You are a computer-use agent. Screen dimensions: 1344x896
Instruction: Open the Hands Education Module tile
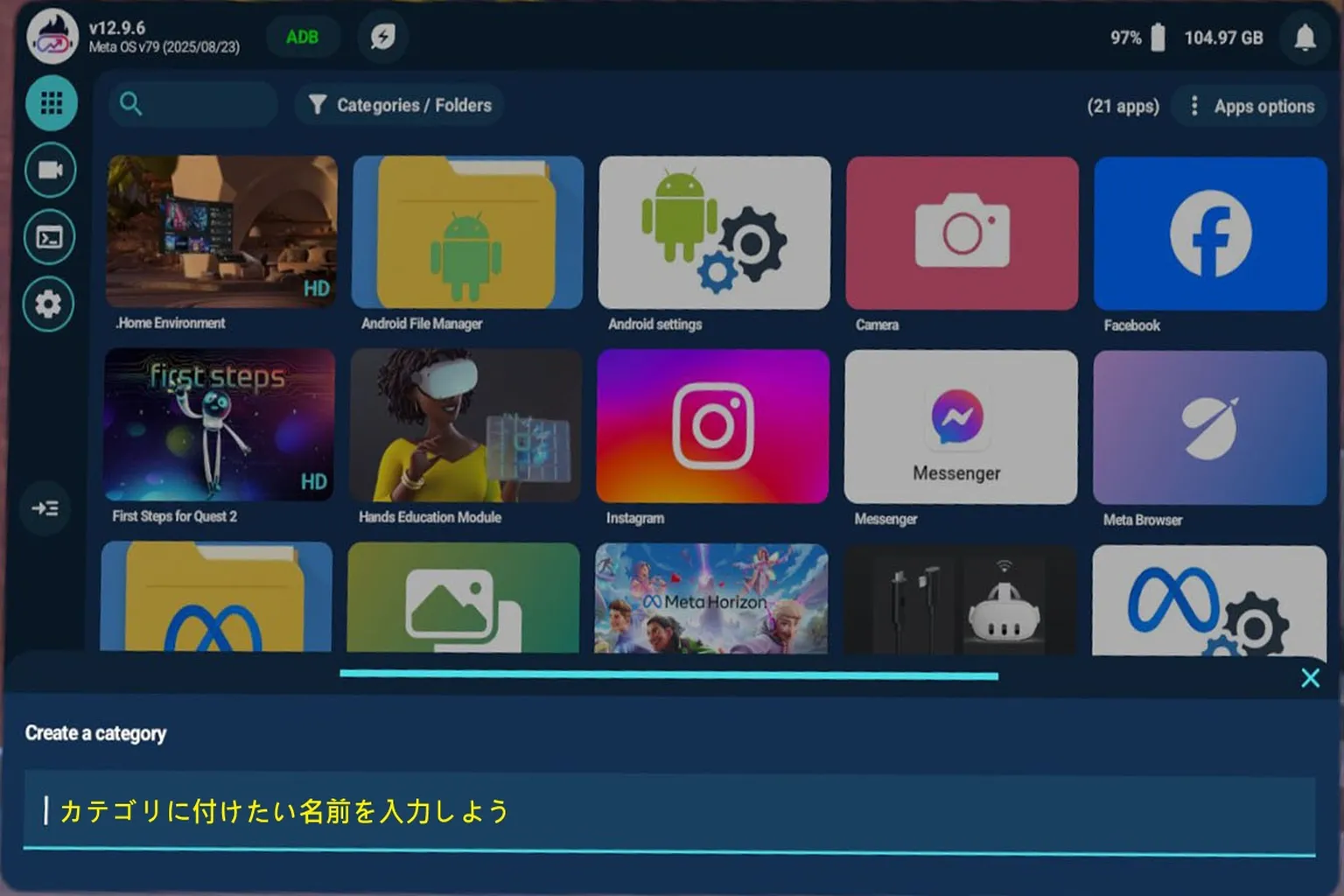[x=465, y=426]
